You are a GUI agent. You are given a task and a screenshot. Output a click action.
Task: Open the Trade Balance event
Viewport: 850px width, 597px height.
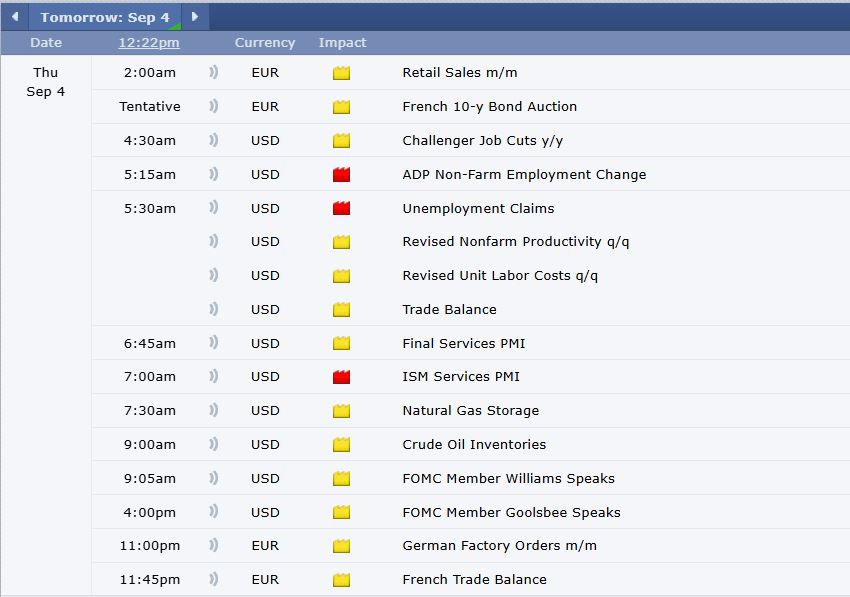(449, 309)
